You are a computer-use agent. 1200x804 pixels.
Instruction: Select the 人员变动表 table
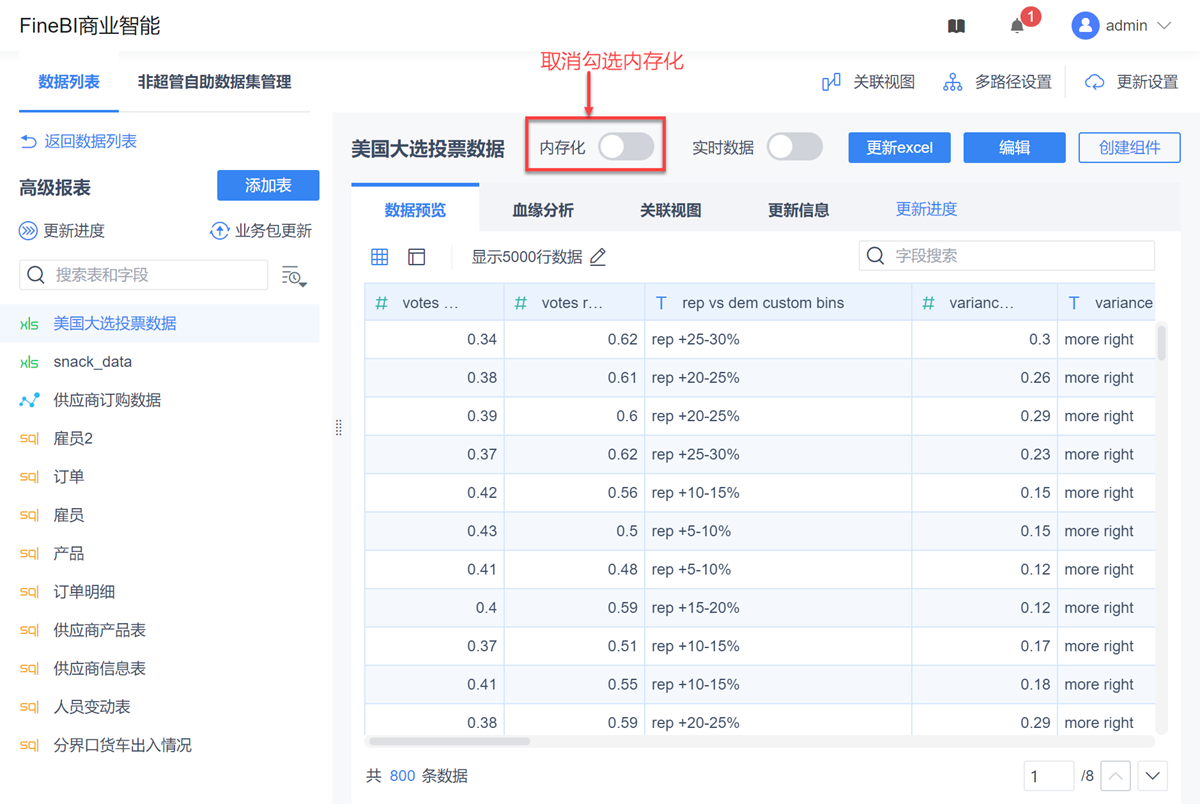coord(160,707)
